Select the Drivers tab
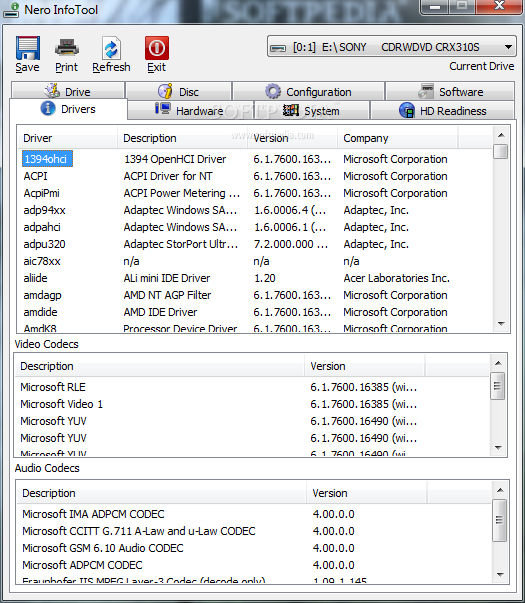525x603 pixels. click(68, 109)
